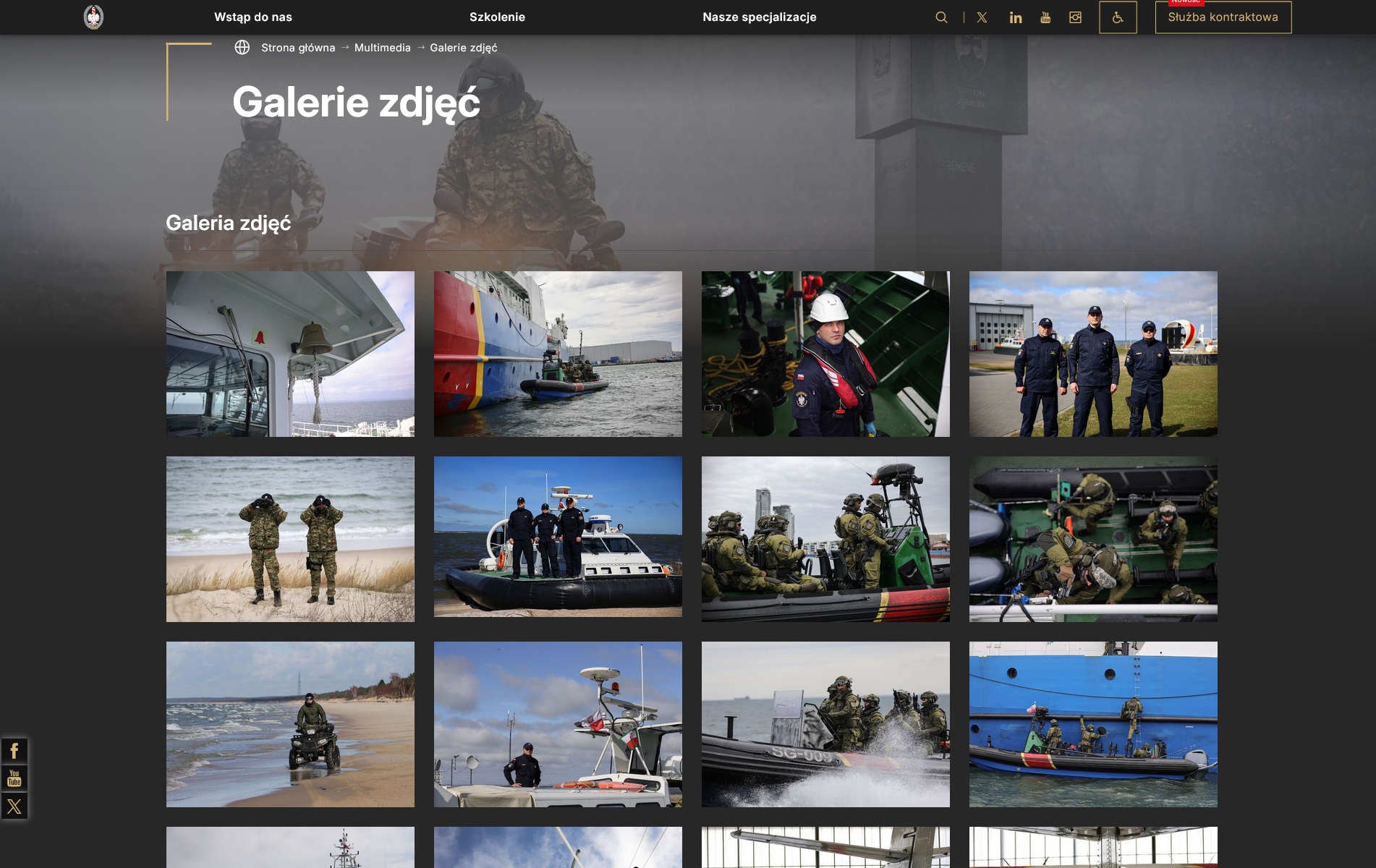
Task: Click the YouTube icon in left sidebar
Action: tap(14, 778)
